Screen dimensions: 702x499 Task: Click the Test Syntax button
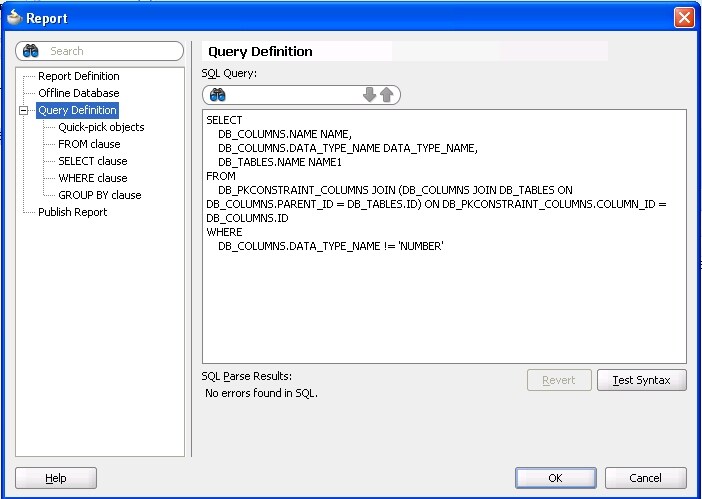point(642,380)
